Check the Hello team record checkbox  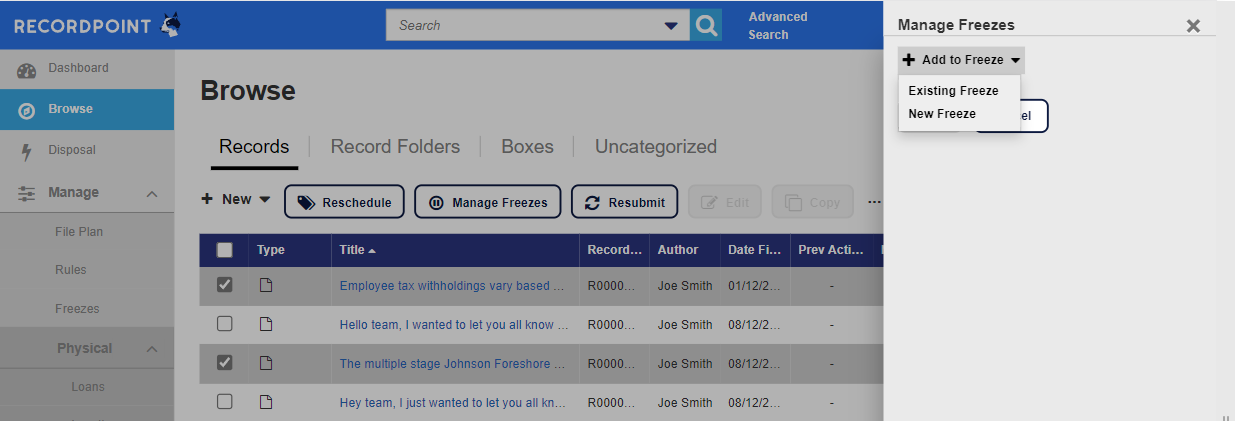[x=225, y=324]
